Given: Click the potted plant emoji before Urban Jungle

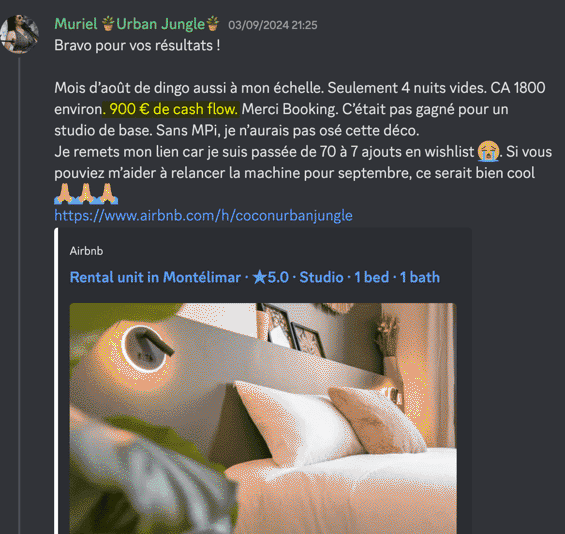Looking at the screenshot, I should (108, 23).
